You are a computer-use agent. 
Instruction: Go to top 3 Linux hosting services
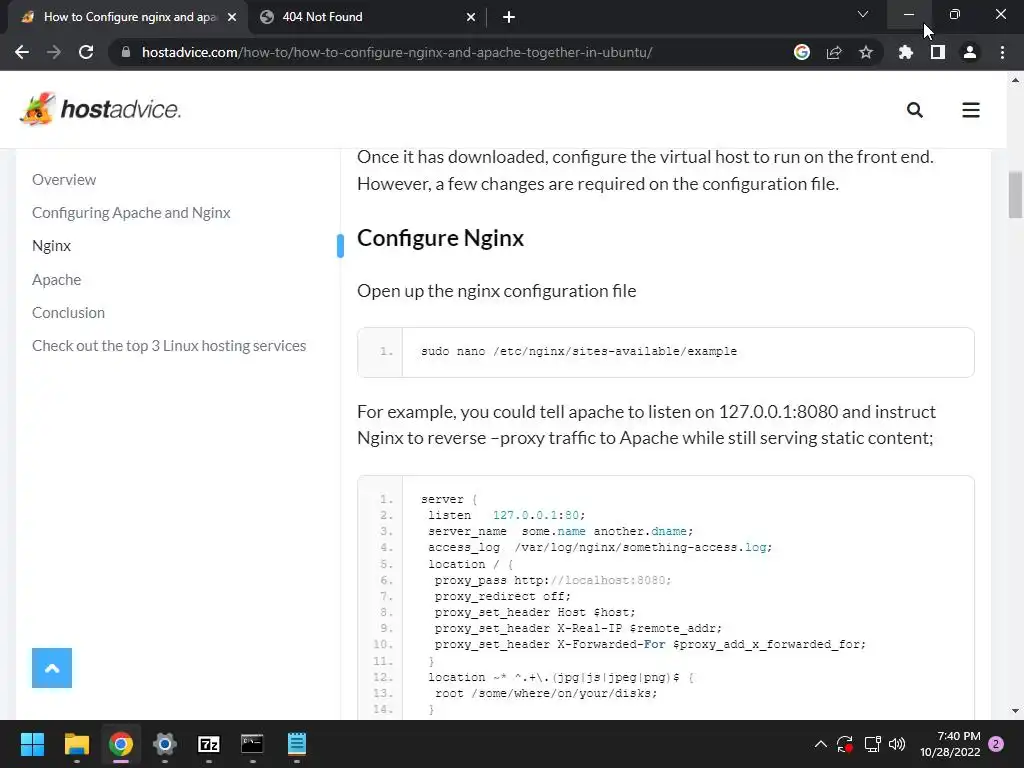169,345
